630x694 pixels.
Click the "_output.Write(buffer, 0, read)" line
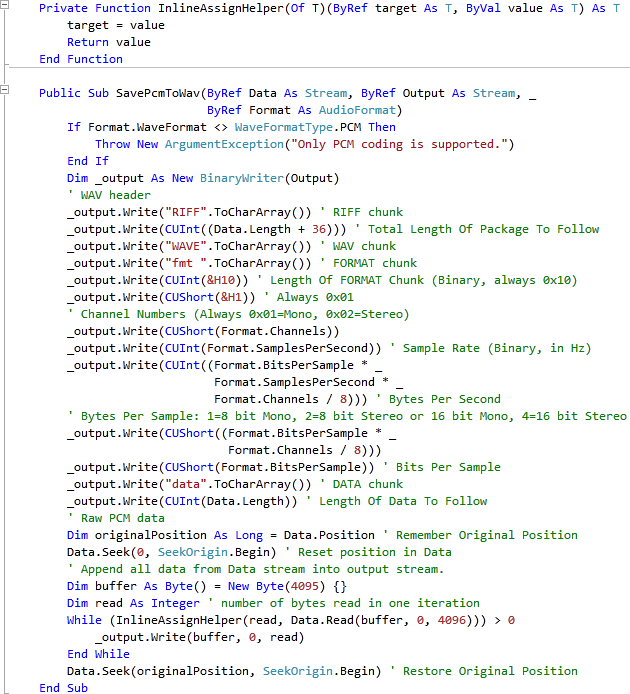pos(200,637)
